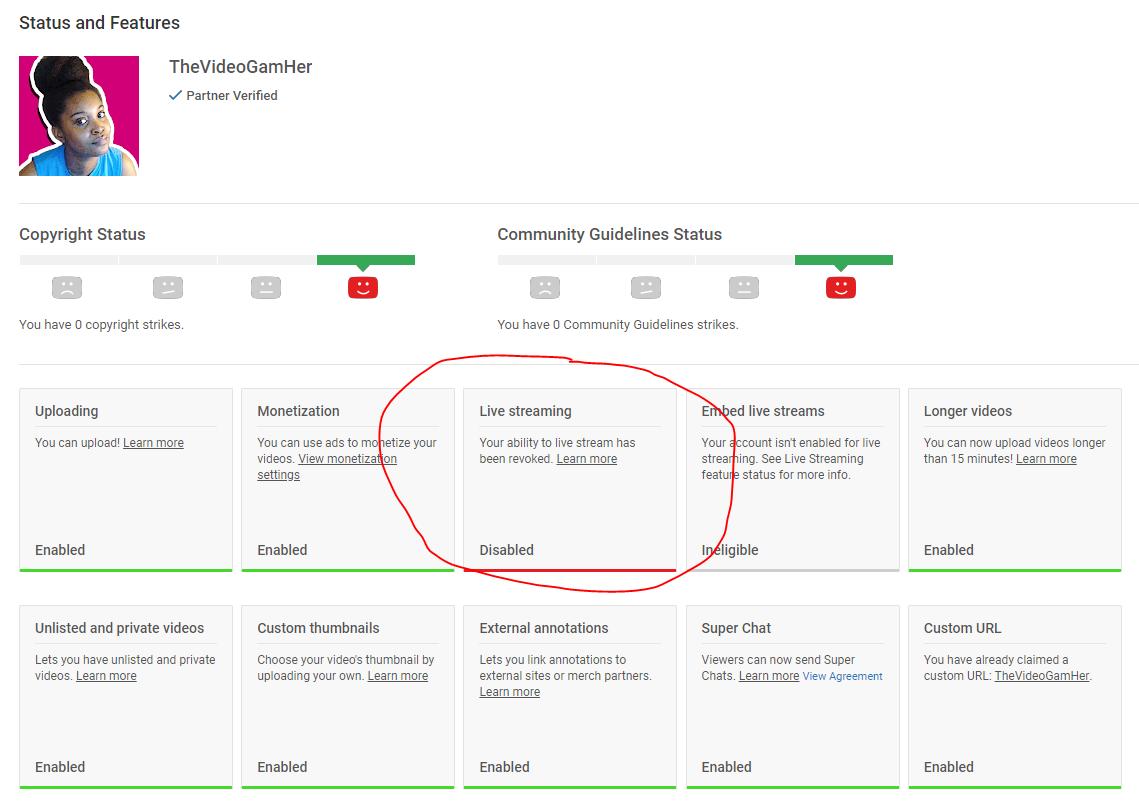The image size is (1139, 812).
Task: Click the gray neutral face under Community Guidelines Status
Action: pos(744,288)
